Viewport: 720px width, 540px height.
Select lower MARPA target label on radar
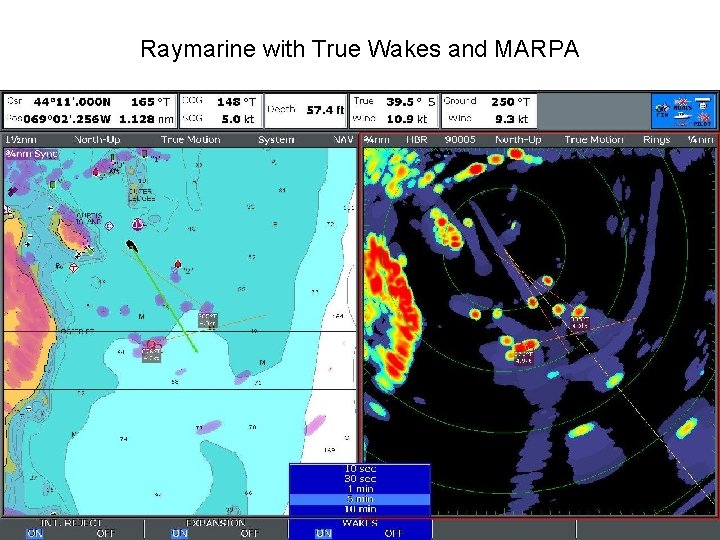(523, 358)
